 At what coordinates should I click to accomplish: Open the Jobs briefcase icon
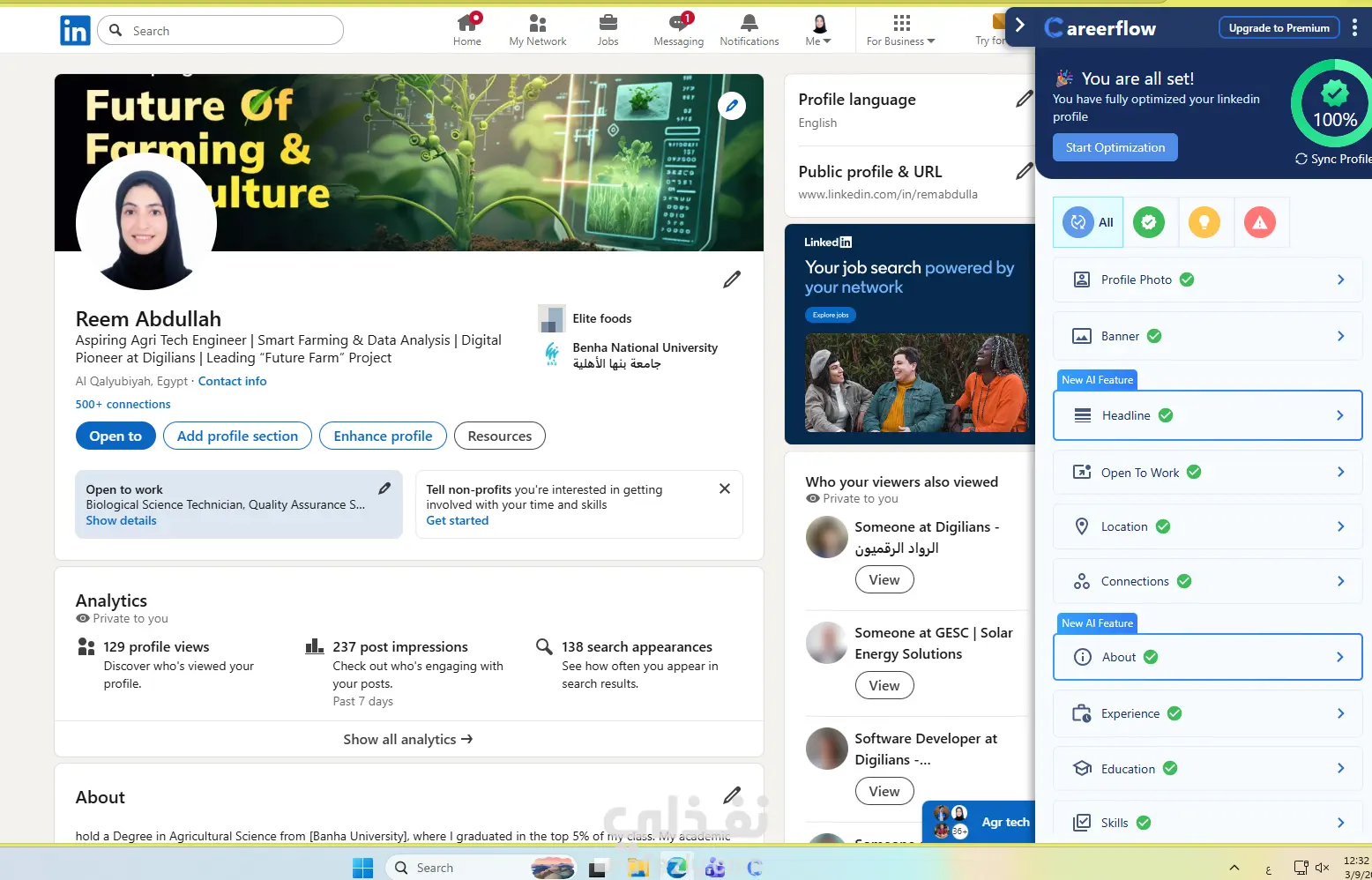click(608, 23)
